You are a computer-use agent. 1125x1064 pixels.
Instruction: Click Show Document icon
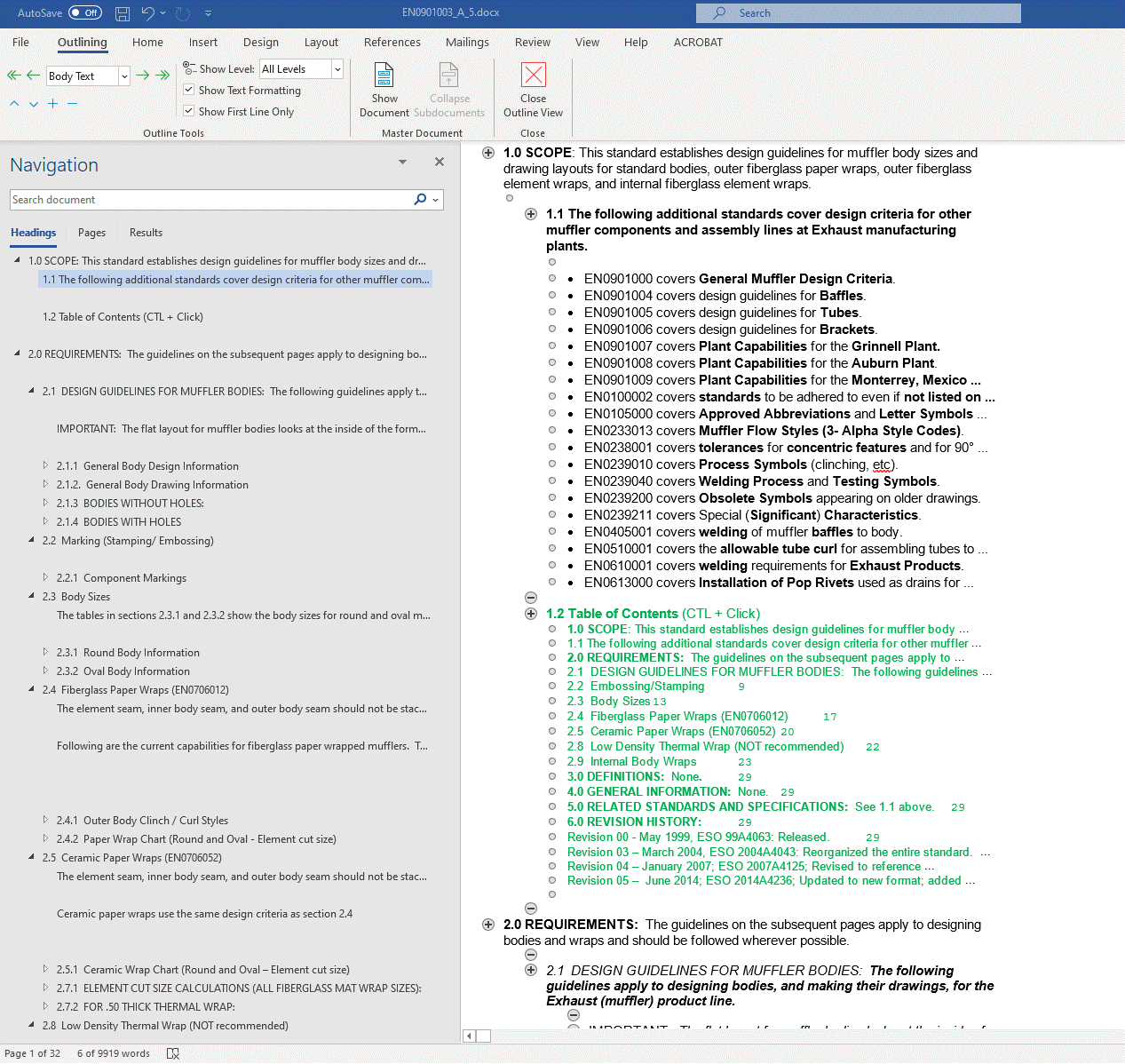click(x=384, y=75)
